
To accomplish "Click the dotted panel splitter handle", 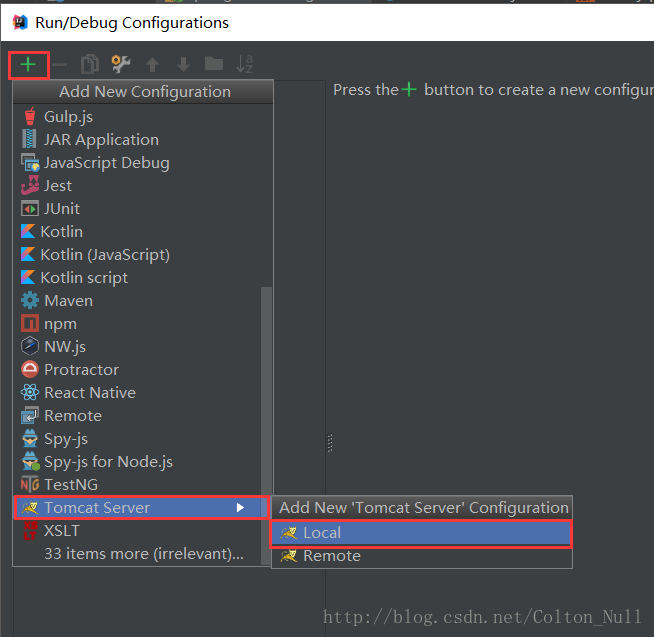I will (x=330, y=443).
